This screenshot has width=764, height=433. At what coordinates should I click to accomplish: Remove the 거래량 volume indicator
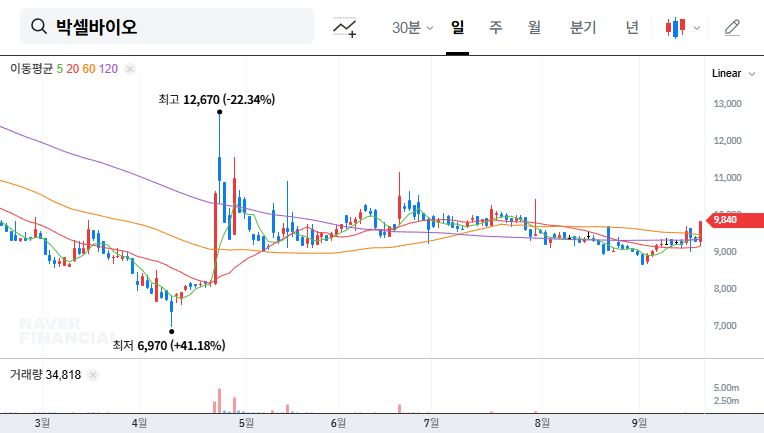(93, 375)
